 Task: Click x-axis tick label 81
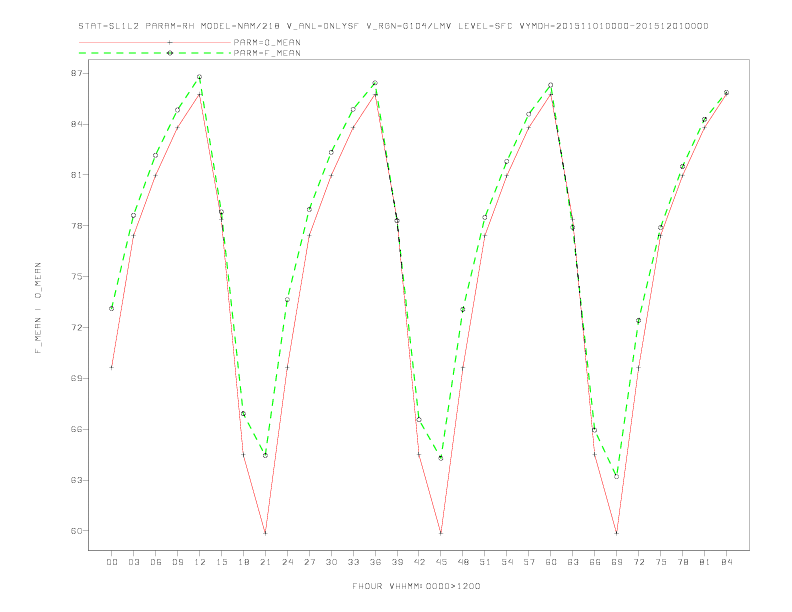705,562
